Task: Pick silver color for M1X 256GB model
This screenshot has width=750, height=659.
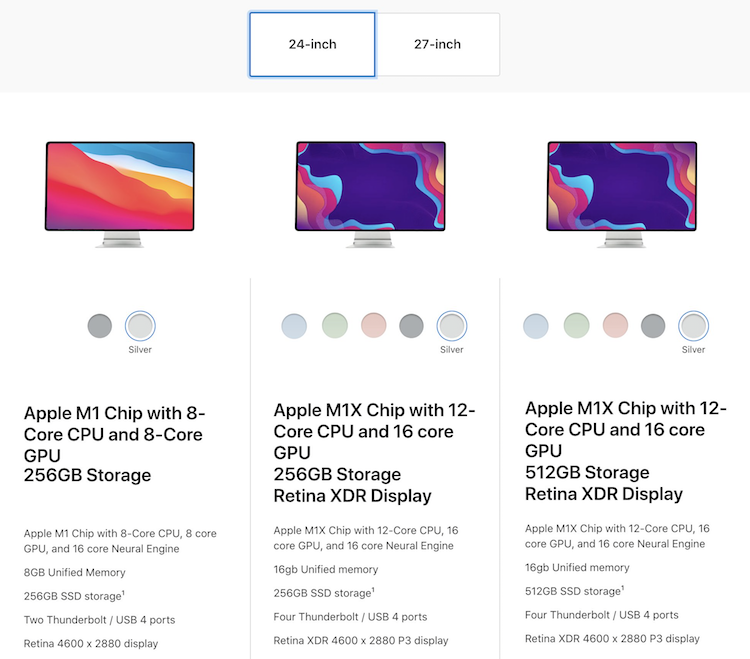Action: click(452, 326)
